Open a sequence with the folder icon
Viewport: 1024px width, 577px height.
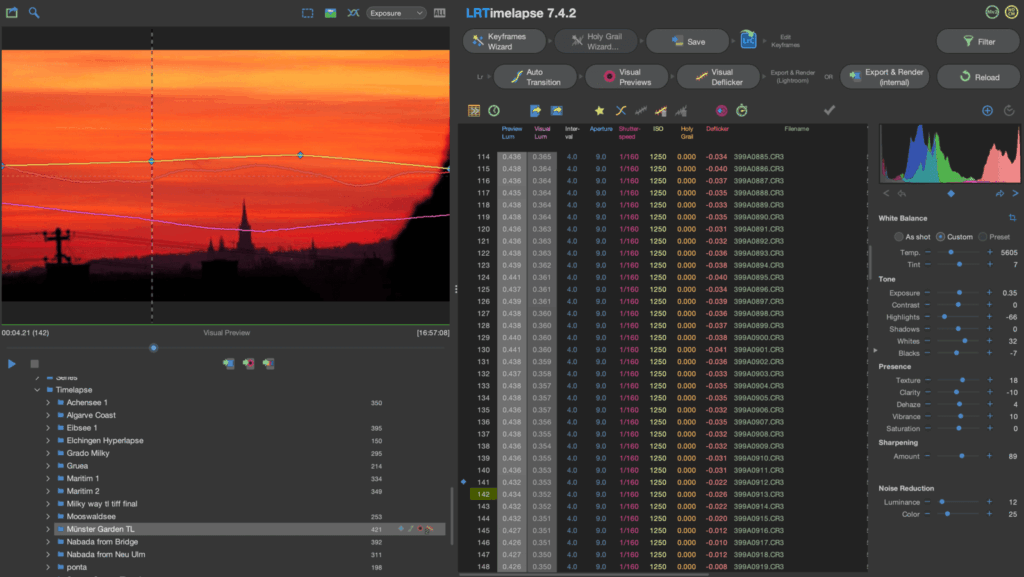tap(10, 12)
